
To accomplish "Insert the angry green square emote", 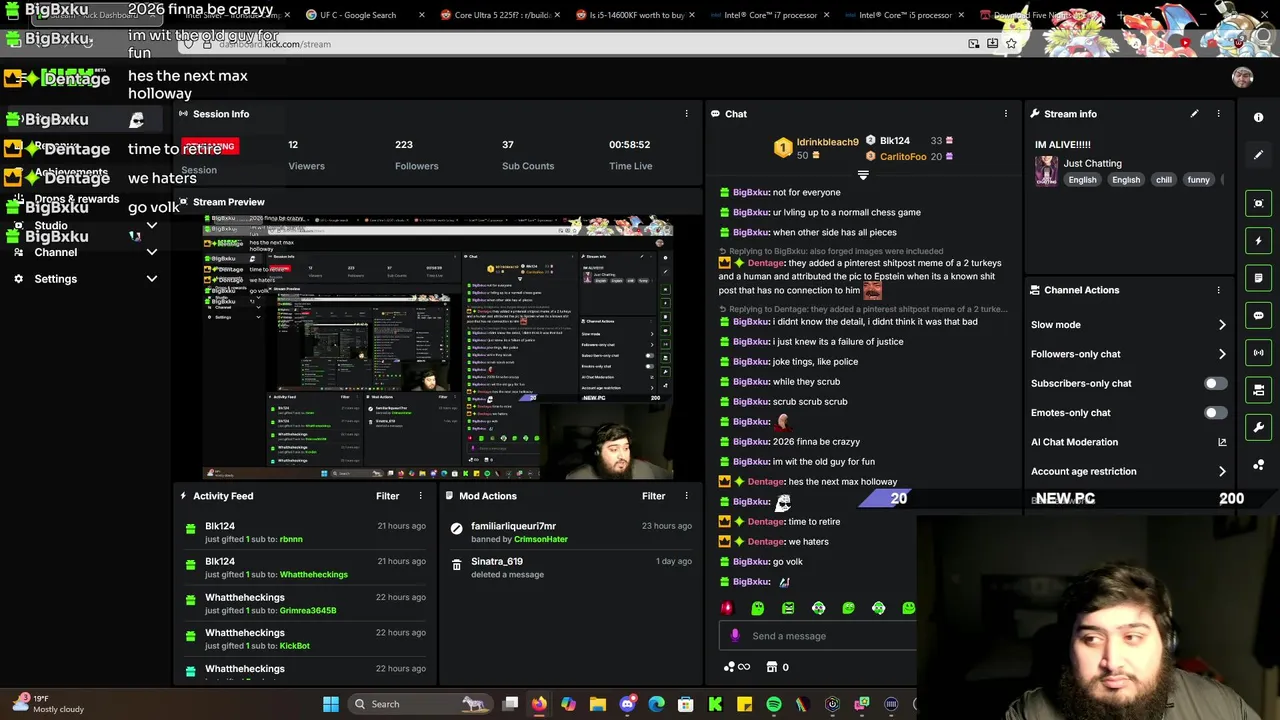I will click(788, 608).
